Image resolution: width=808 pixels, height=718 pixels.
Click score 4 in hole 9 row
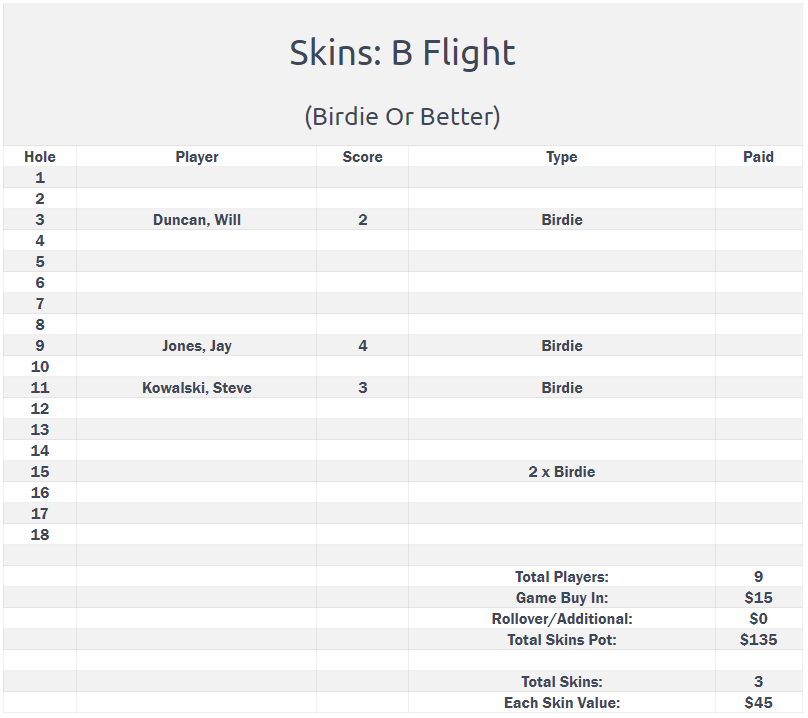coord(363,345)
